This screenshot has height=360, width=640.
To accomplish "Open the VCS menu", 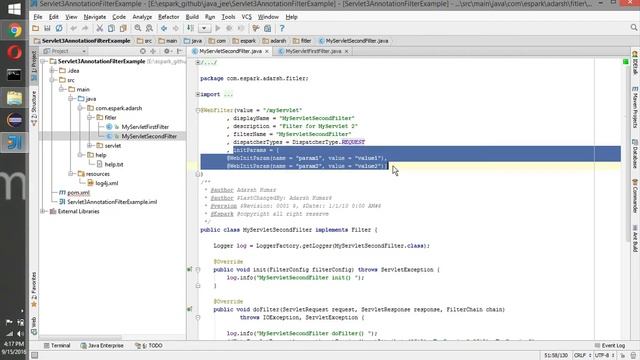I will (x=247, y=17).
